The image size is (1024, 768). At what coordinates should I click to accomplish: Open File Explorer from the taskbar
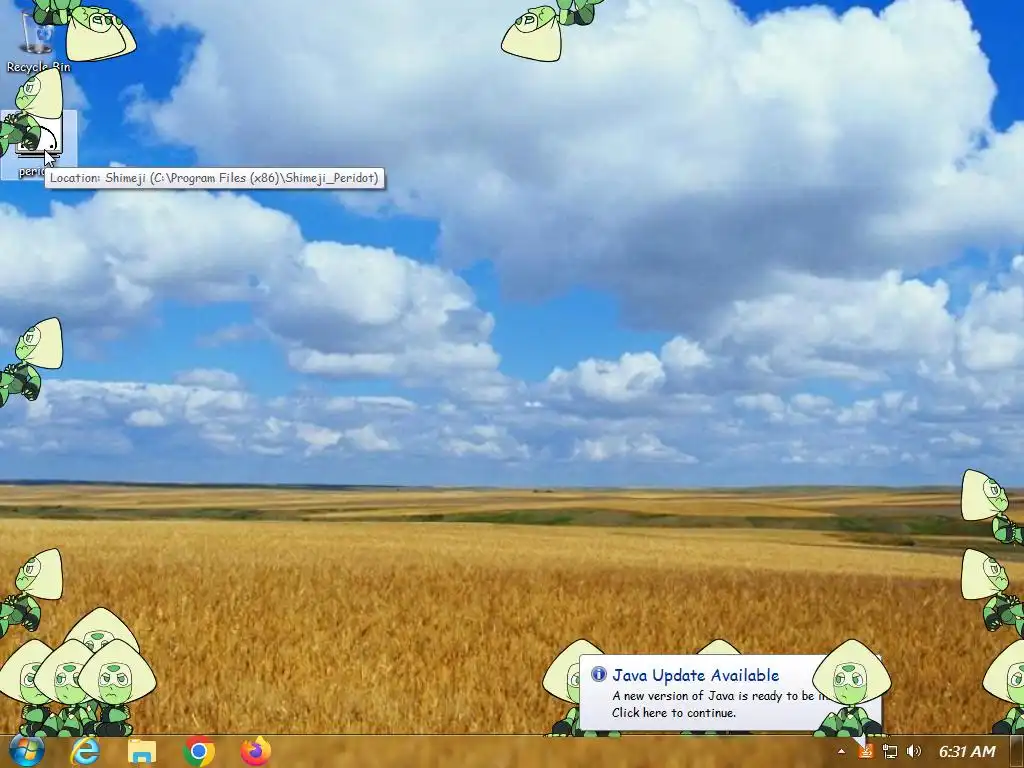point(142,752)
